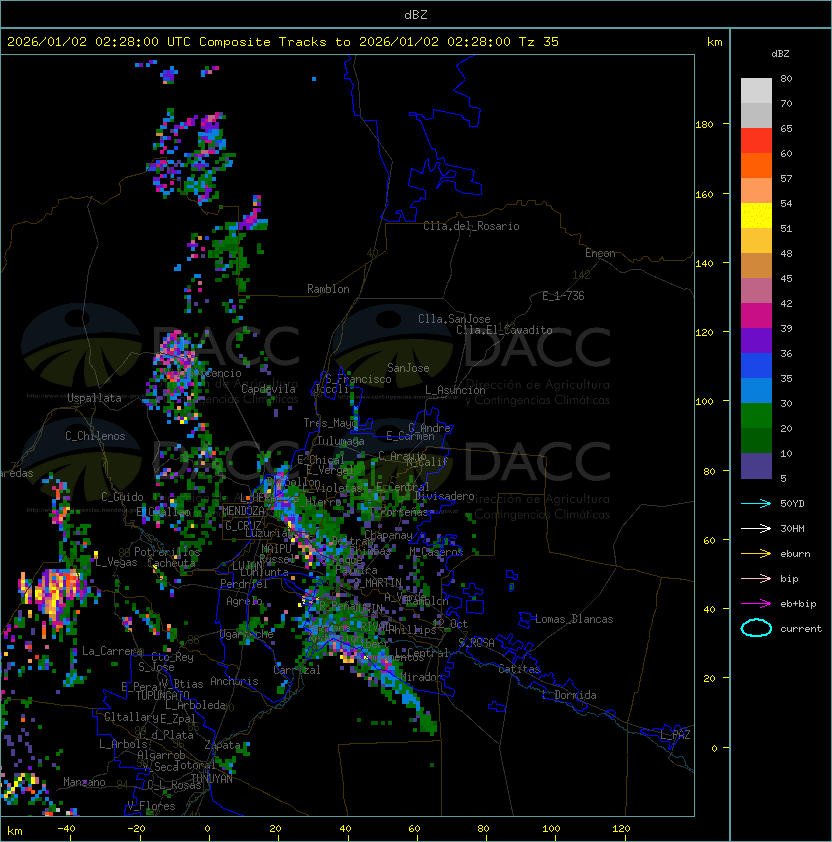This screenshot has width=832, height=842.
Task: Click the L_Asuncion place label
Action: pyautogui.click(x=455, y=390)
